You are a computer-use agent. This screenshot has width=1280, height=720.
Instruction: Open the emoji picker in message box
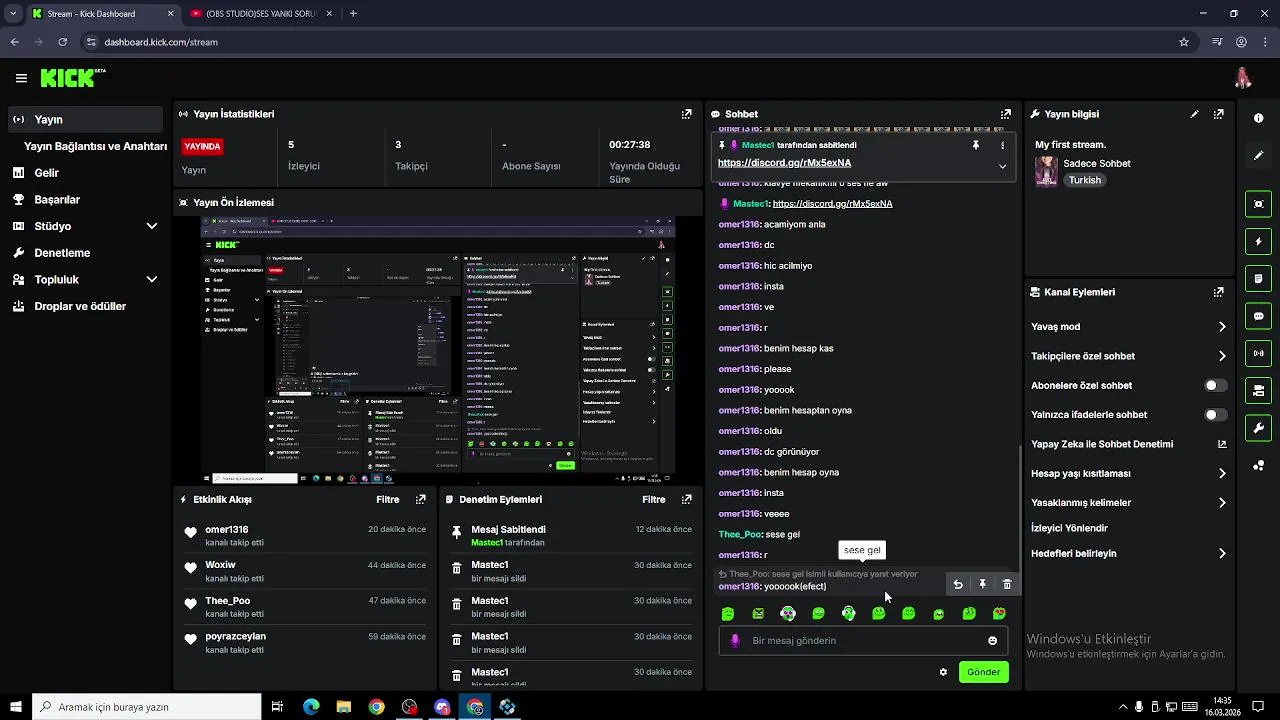click(992, 641)
